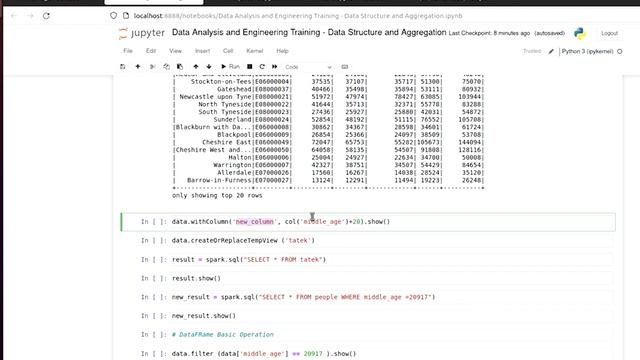Viewport: 640px width, 360px height.
Task: Click the highlighted 'new_column' text
Action: tap(255, 222)
